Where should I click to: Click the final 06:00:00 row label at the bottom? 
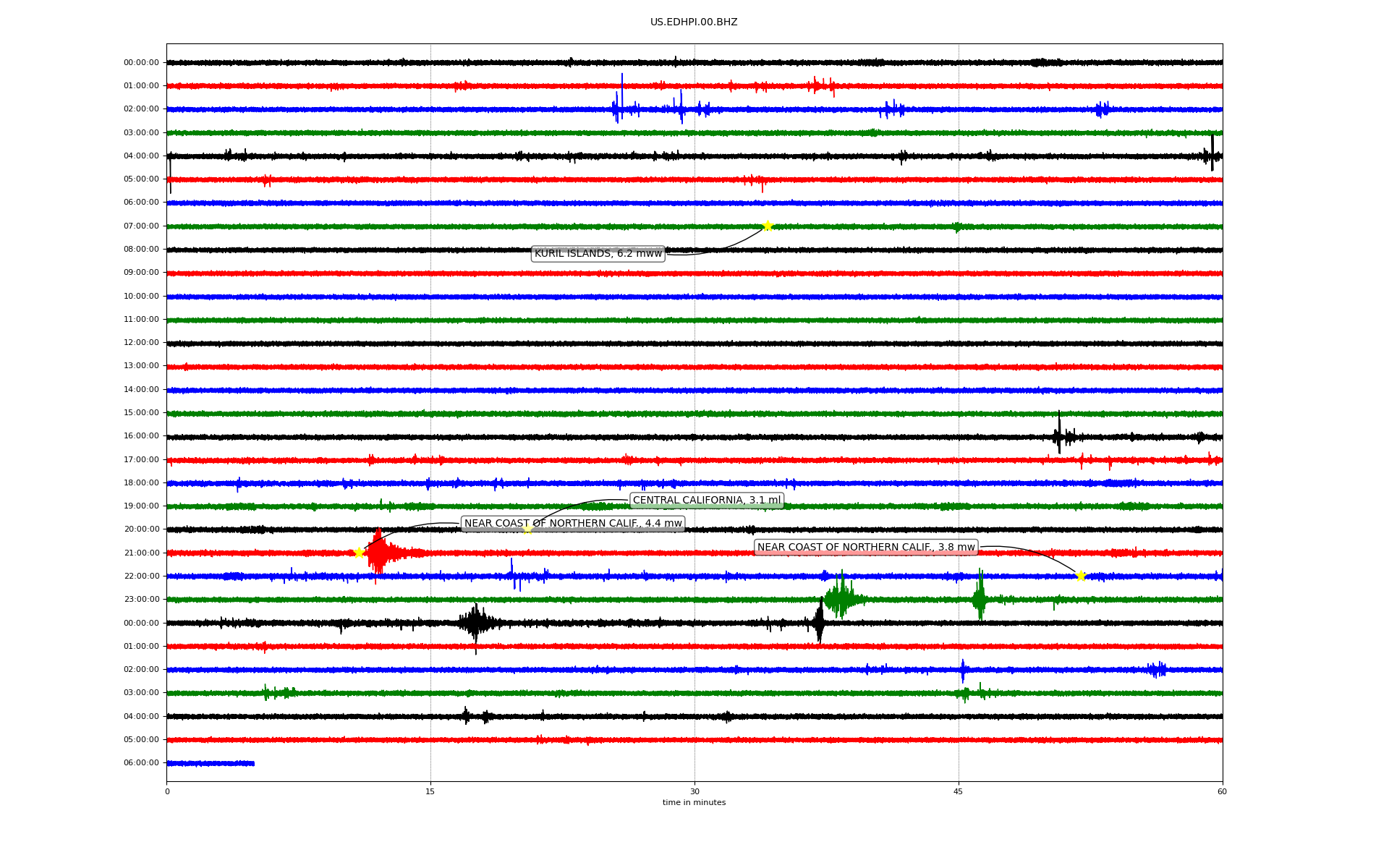(x=141, y=762)
